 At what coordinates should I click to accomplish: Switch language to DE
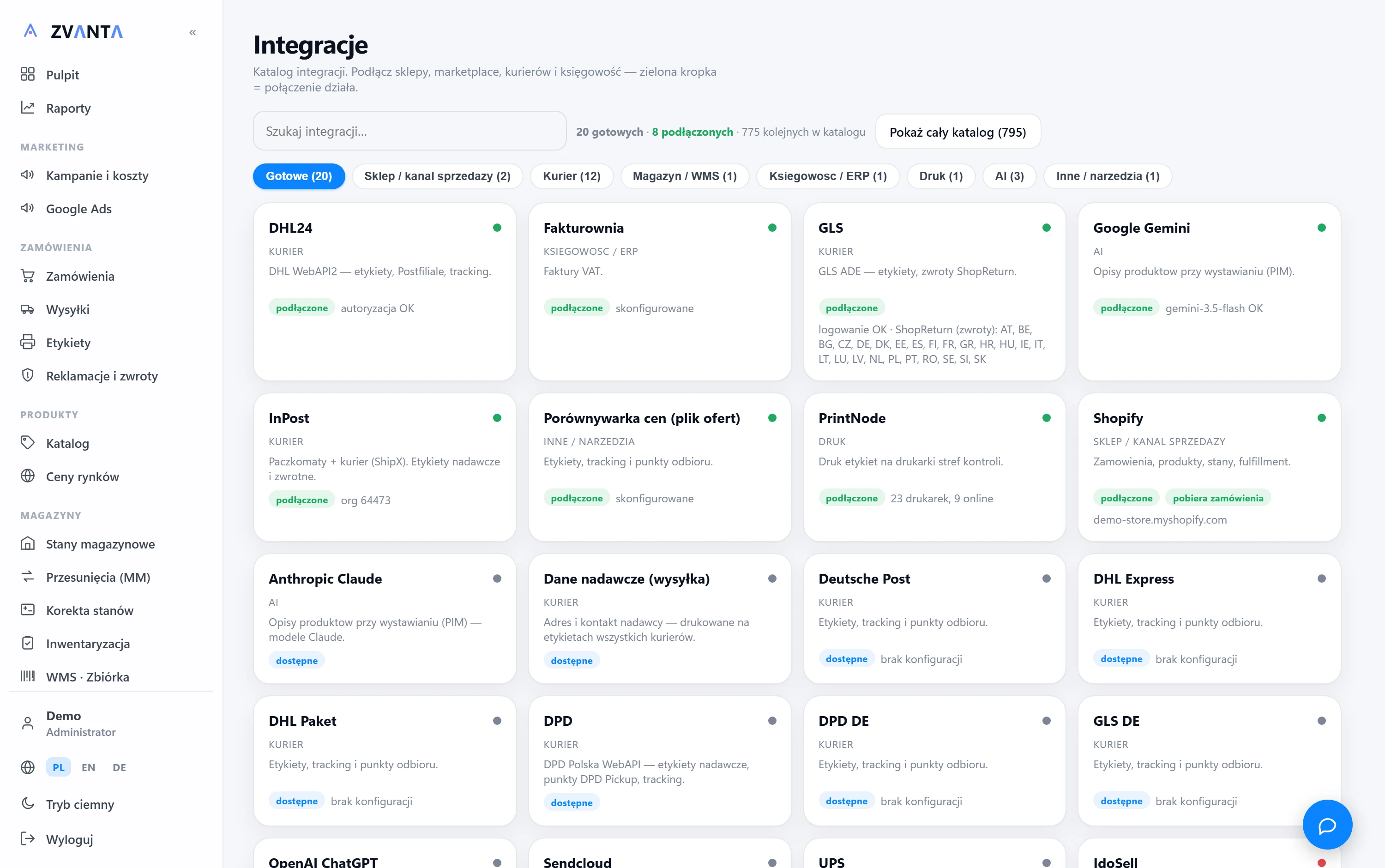[x=120, y=767]
